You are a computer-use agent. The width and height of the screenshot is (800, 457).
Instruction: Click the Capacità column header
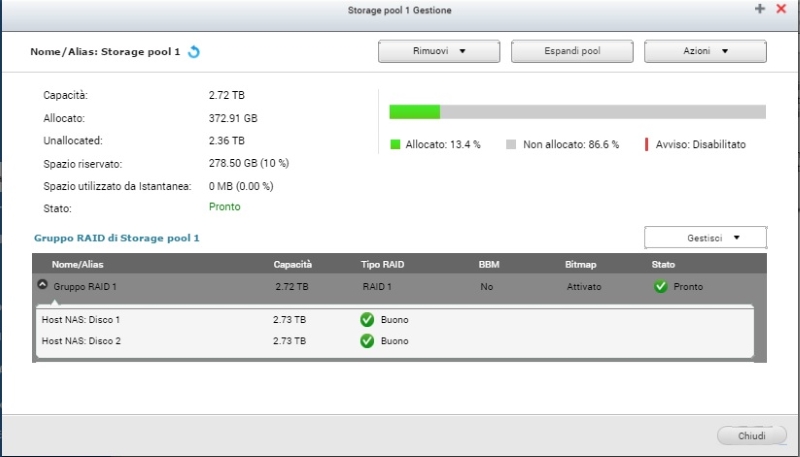pyautogui.click(x=293, y=265)
